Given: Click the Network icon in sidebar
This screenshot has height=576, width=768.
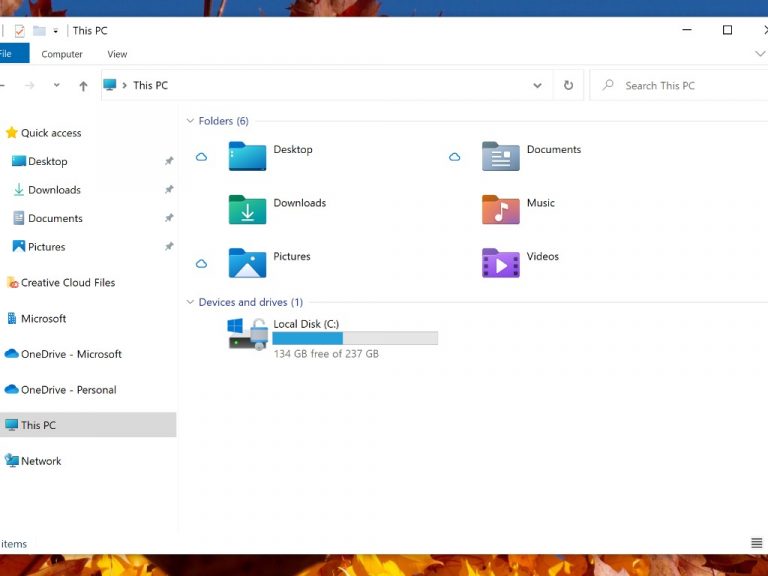Looking at the screenshot, I should coord(12,460).
